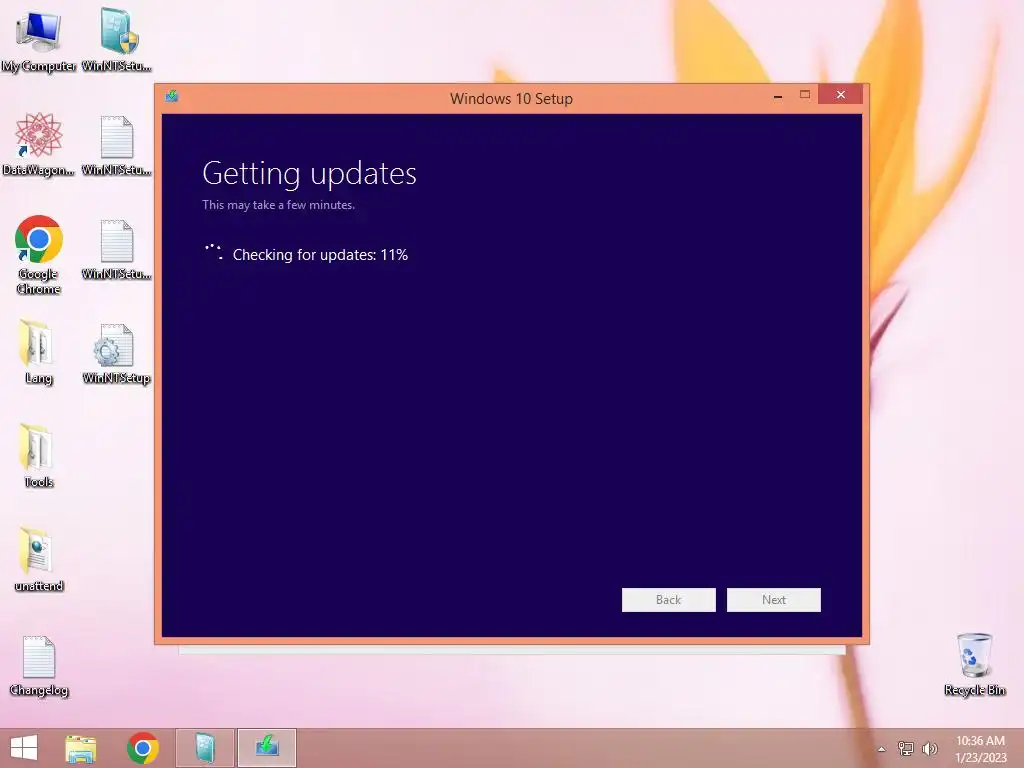Click "Checking for updates: 11%" text
This screenshot has height=768, width=1024.
[320, 255]
